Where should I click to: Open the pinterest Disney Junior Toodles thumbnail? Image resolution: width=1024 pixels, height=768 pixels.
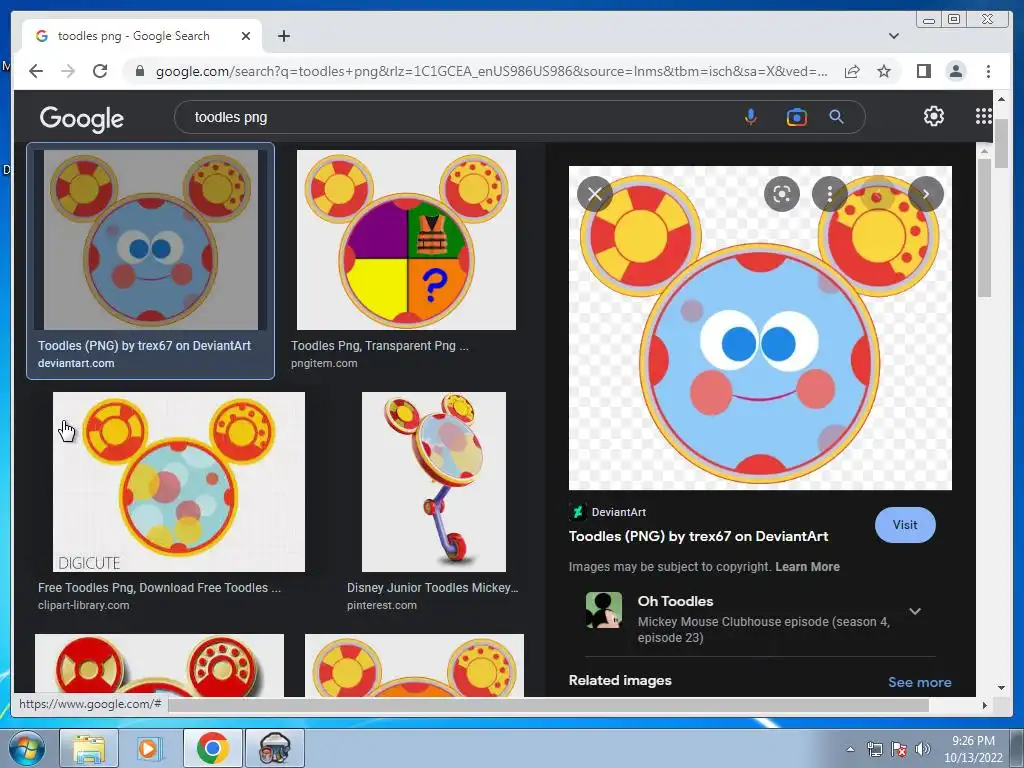click(434, 482)
